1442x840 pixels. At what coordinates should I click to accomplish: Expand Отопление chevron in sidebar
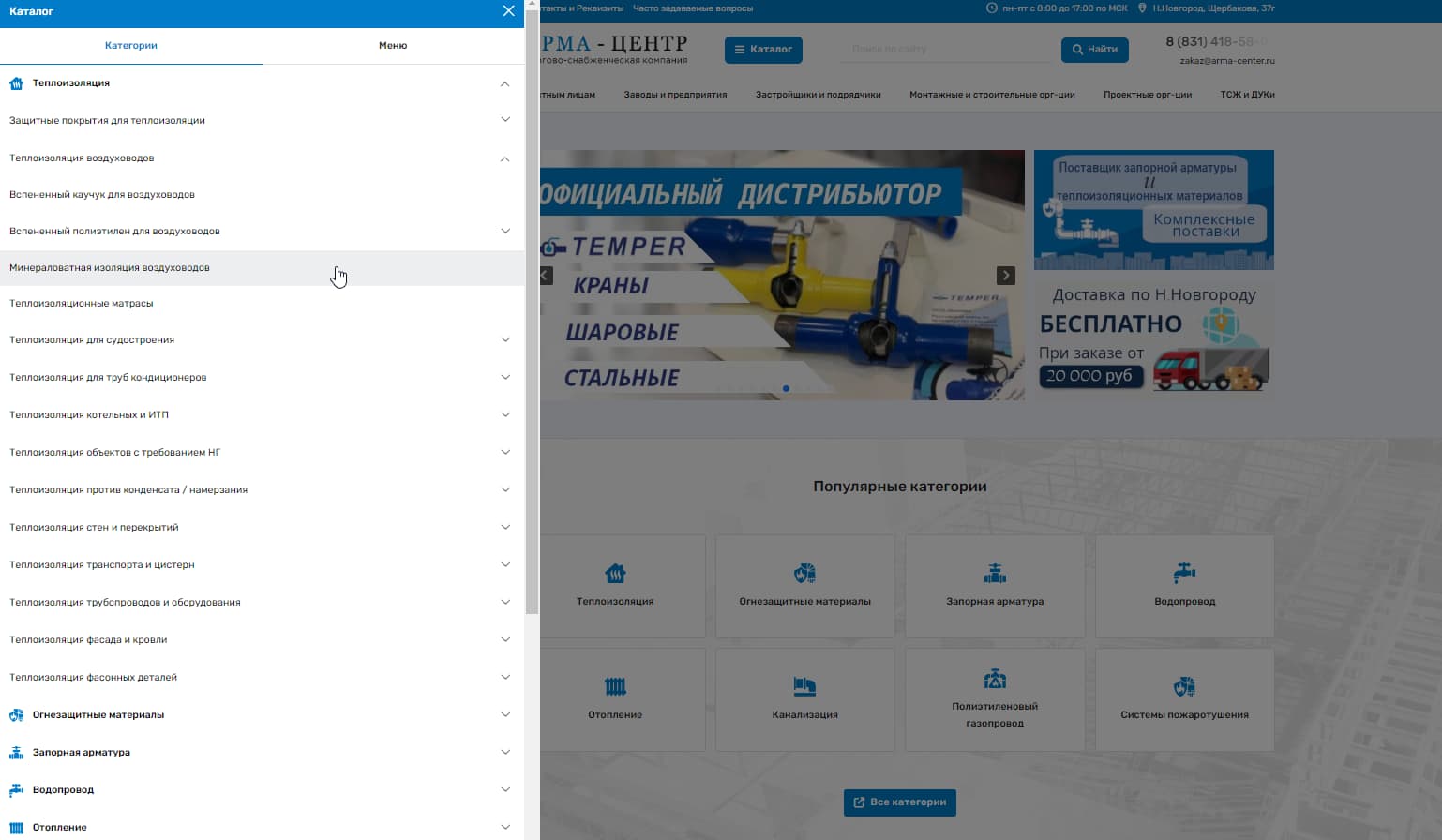coord(505,827)
